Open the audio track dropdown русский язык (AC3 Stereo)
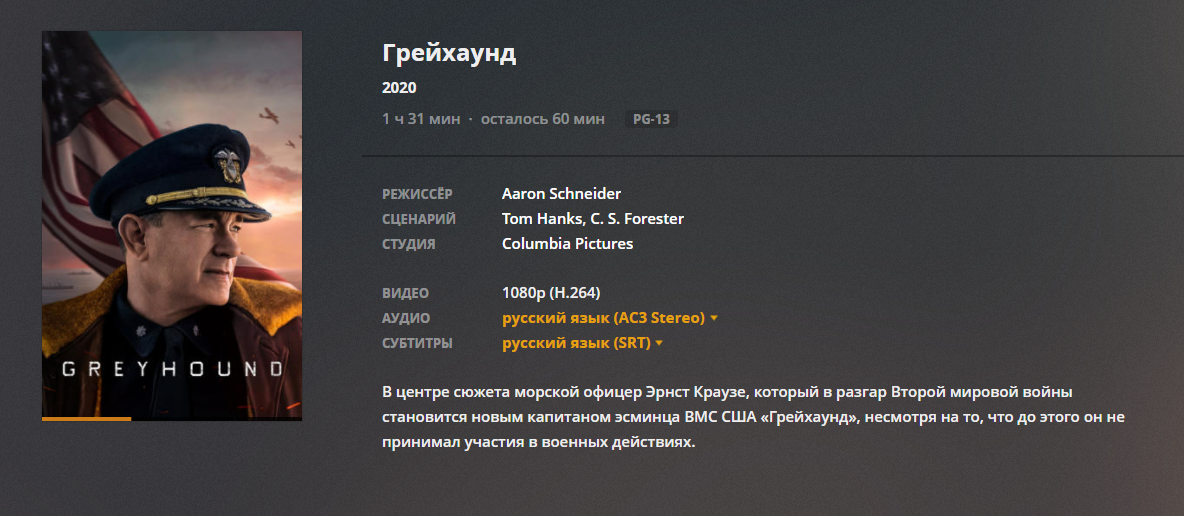1184x516 pixels. 603,318
